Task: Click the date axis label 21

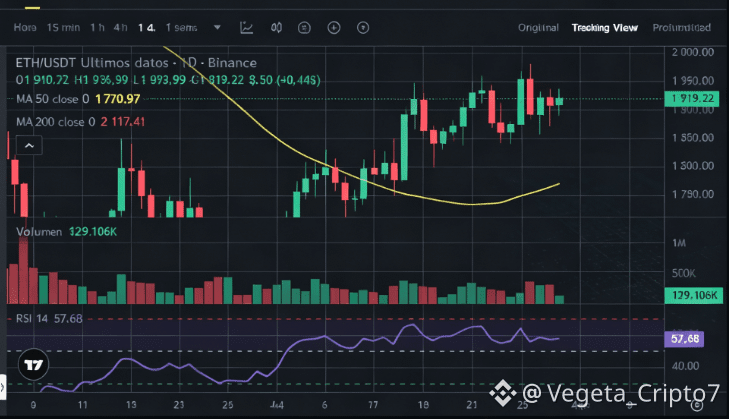Action: pyautogui.click(x=472, y=405)
